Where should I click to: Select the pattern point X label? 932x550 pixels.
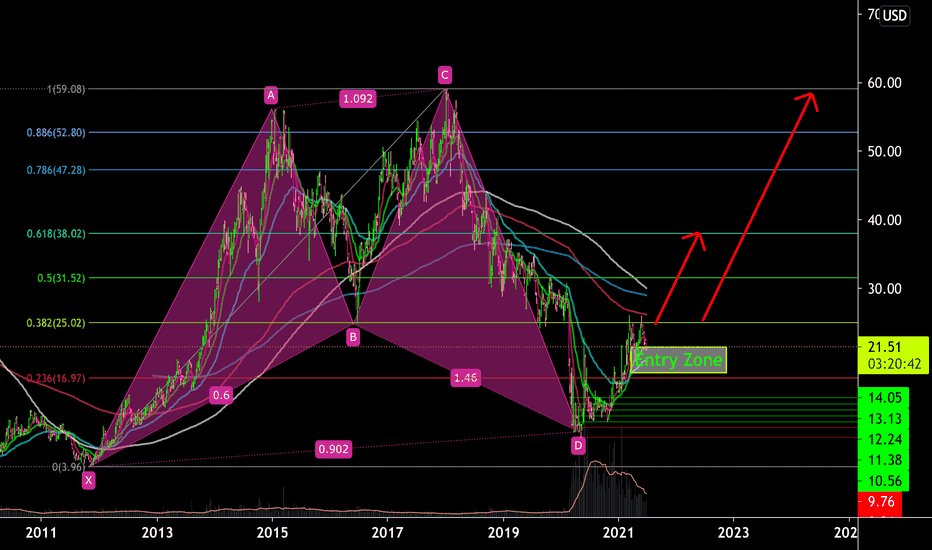[89, 480]
